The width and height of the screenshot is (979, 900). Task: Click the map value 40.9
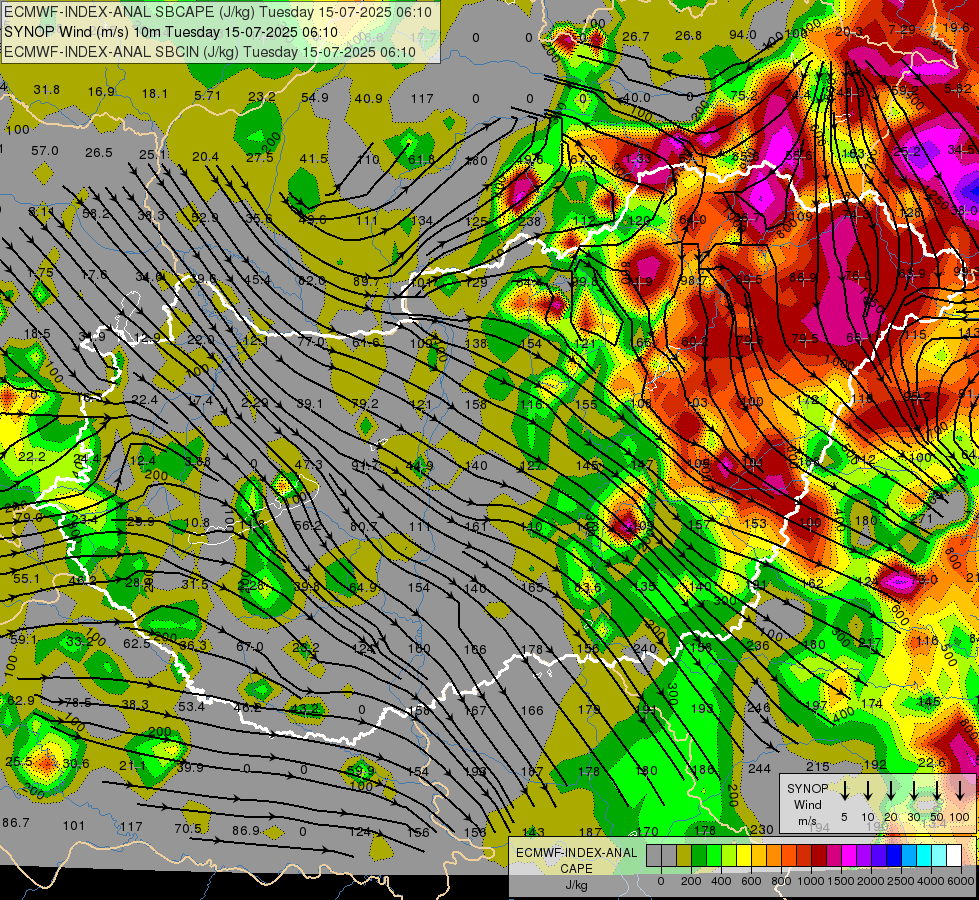click(368, 99)
